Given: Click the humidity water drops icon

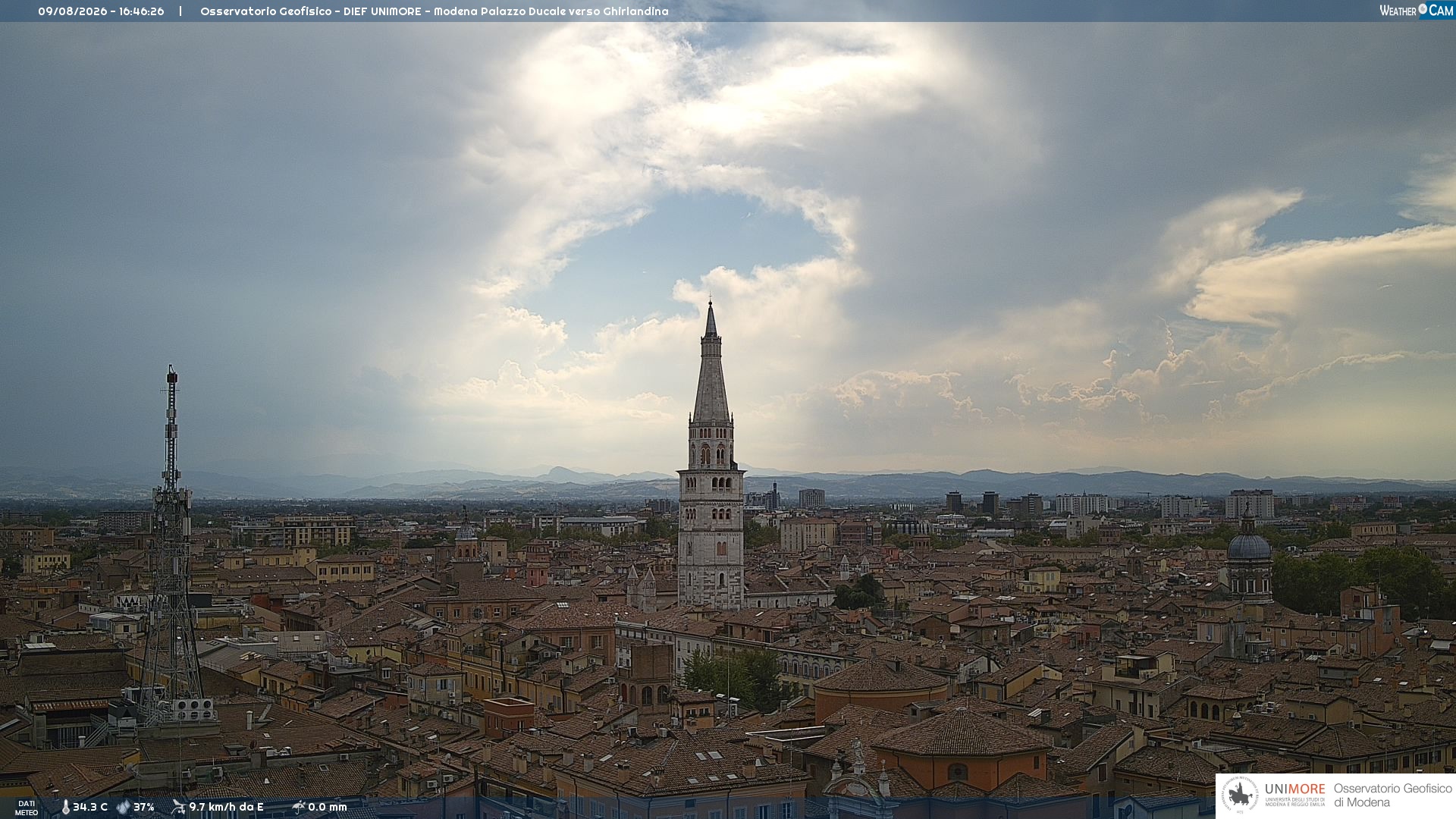Looking at the screenshot, I should tap(123, 807).
